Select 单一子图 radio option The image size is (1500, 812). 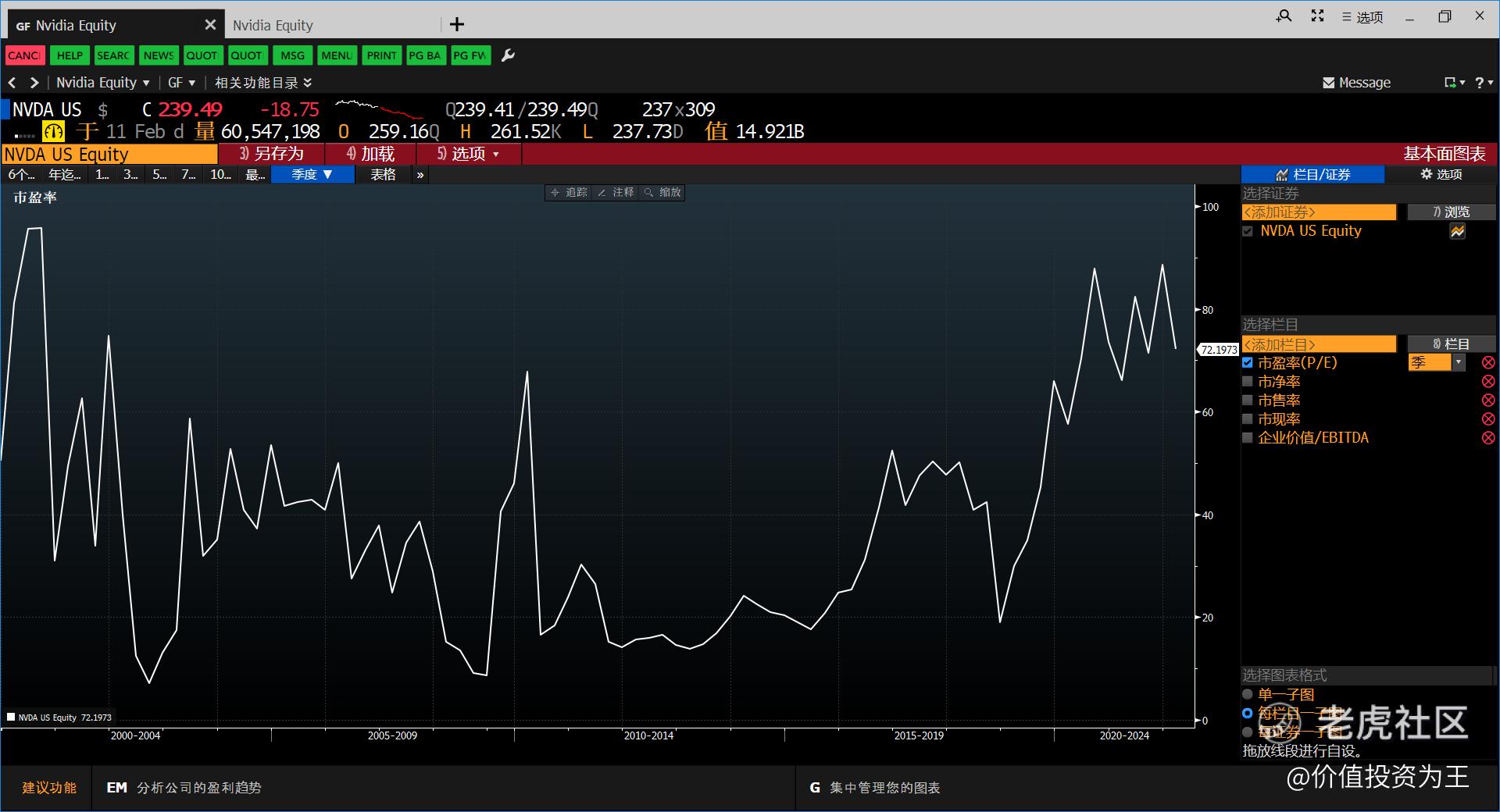point(1248,694)
